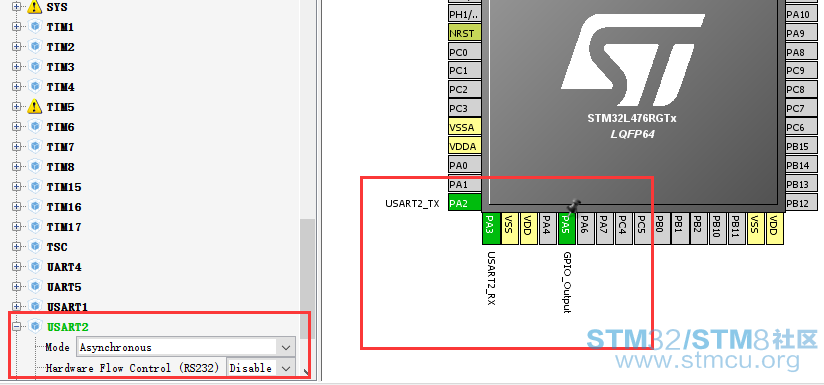This screenshot has height=385, width=824.
Task: Select the TIM17 peripheral label
Action: coord(64,227)
